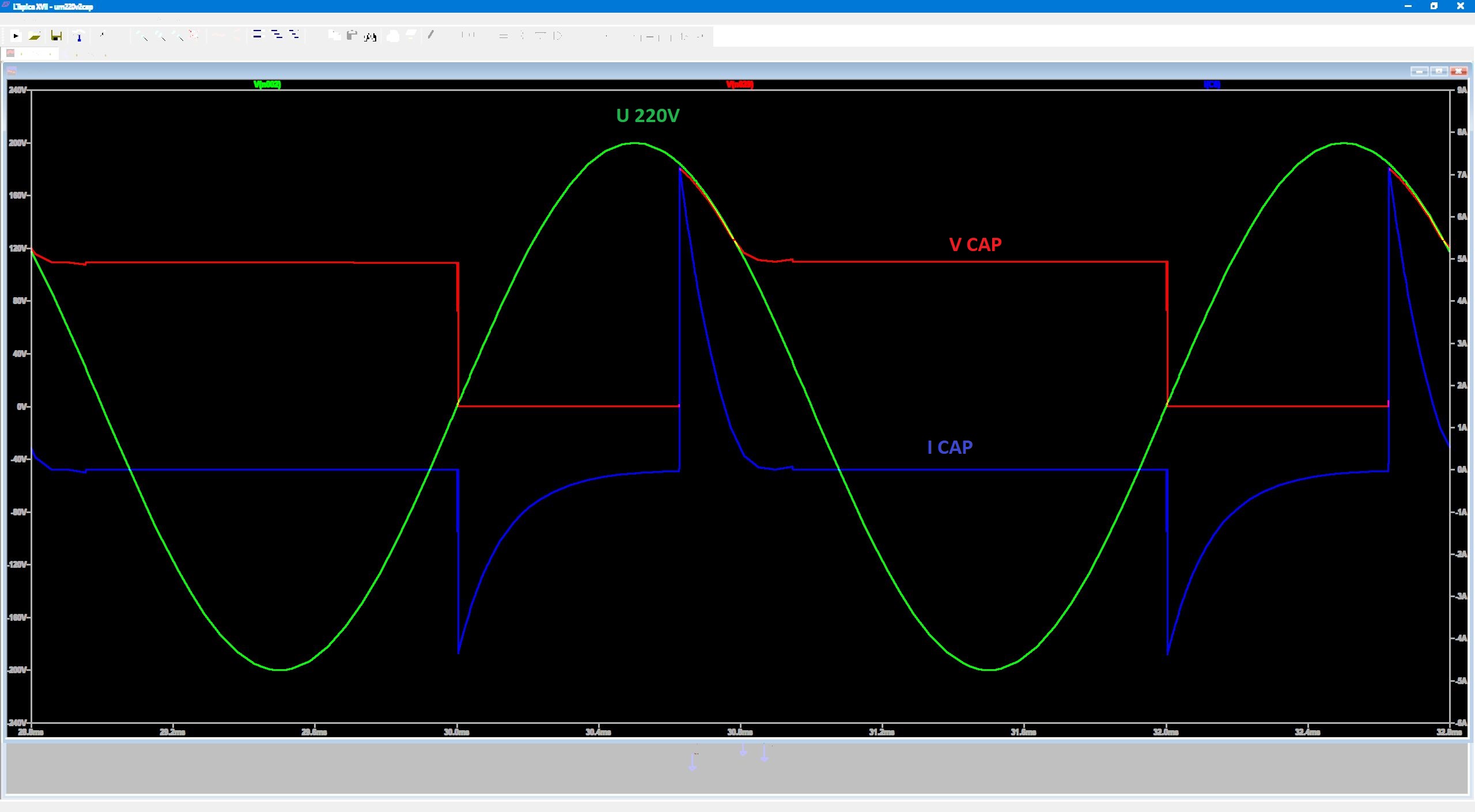Screen dimensions: 1475x812
Task: Open the Print Setup icon
Action: pyautogui.click(x=411, y=35)
